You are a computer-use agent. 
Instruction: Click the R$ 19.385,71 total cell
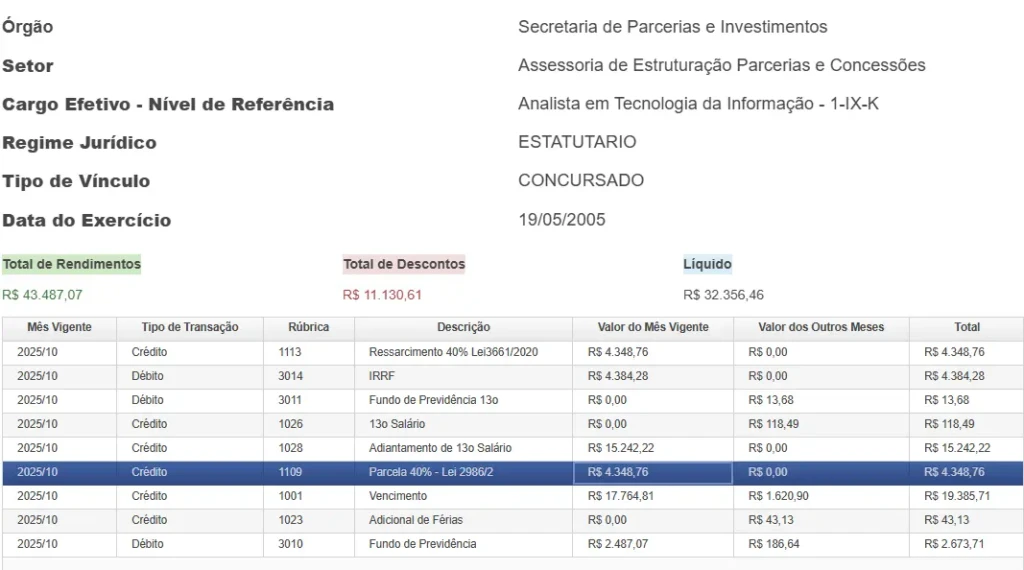click(x=959, y=496)
